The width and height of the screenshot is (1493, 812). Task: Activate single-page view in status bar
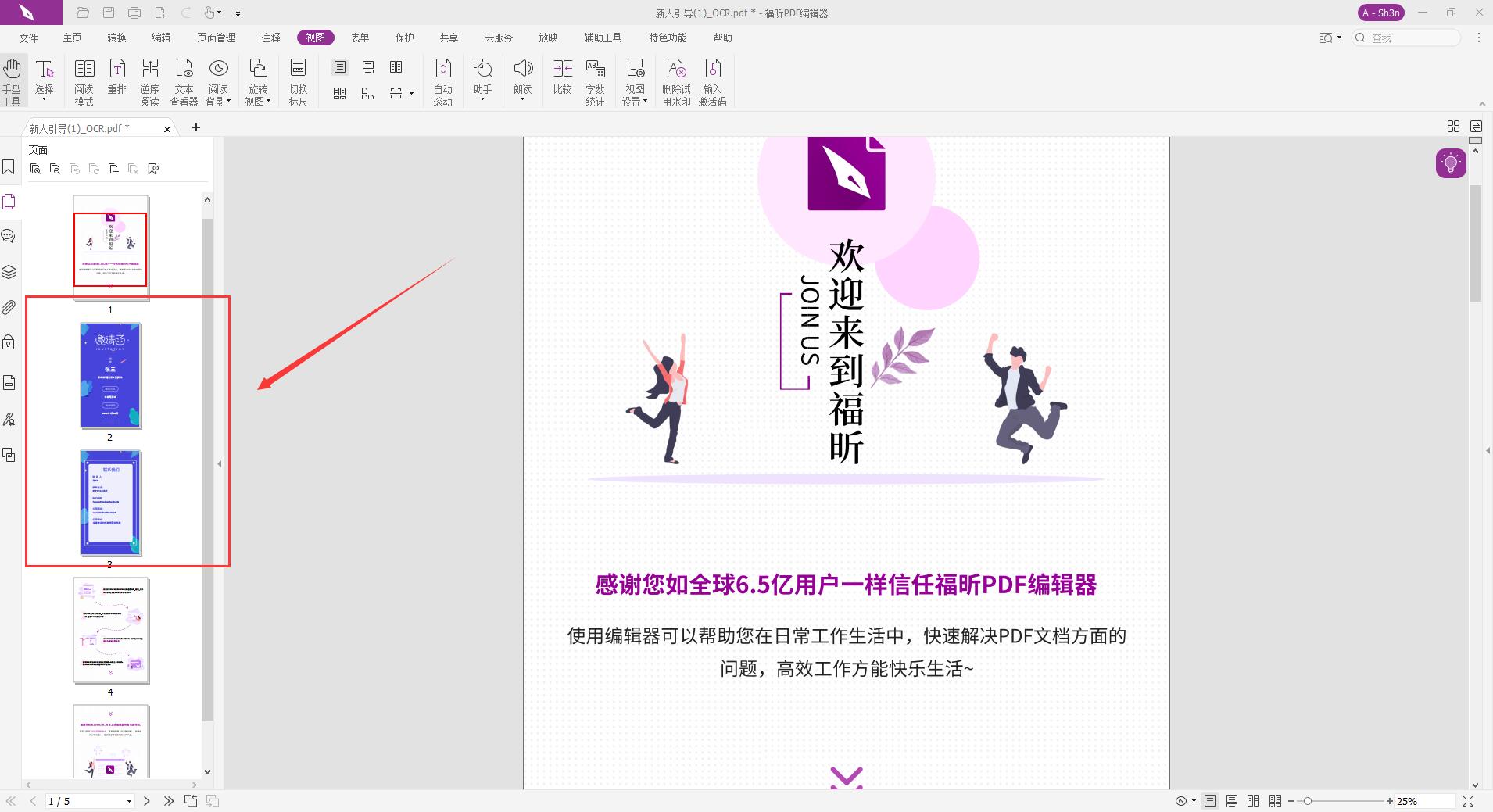[x=1210, y=801]
